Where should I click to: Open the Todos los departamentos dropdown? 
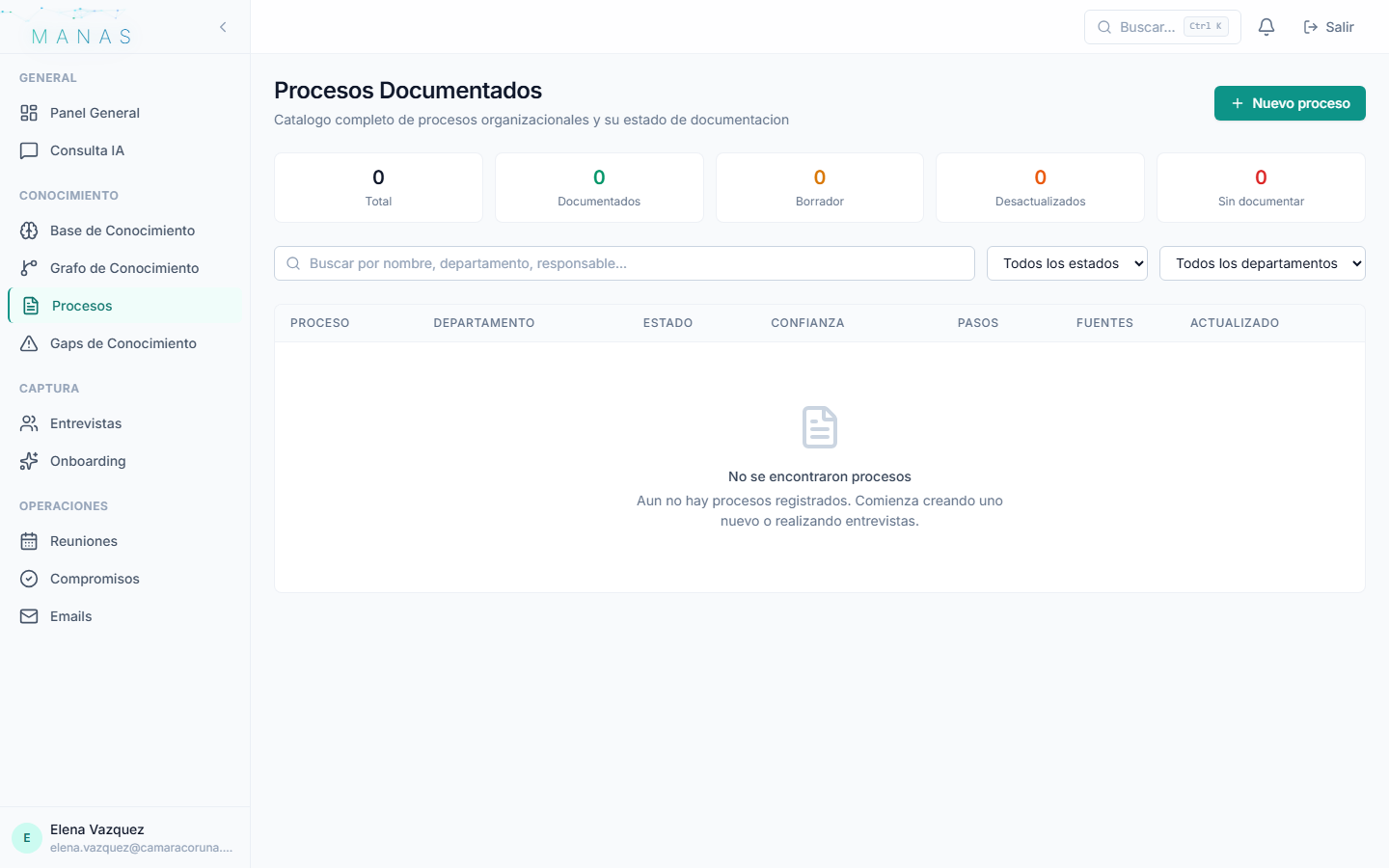(1262, 262)
